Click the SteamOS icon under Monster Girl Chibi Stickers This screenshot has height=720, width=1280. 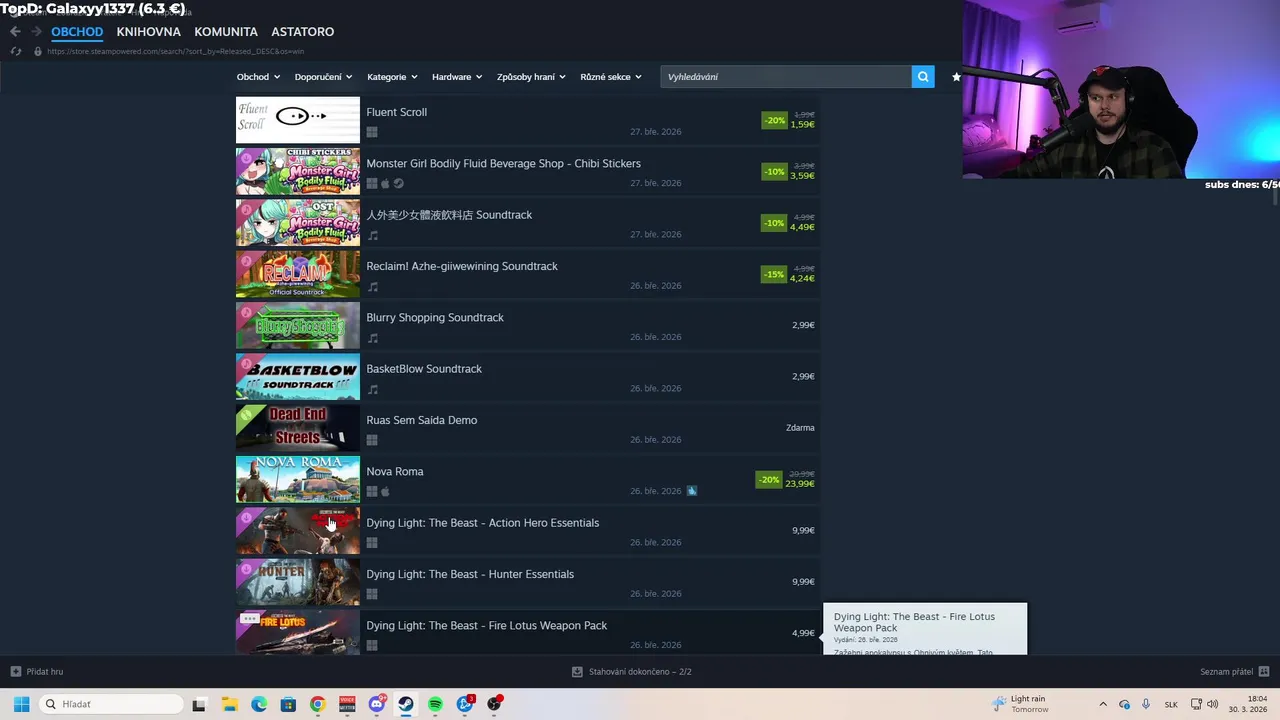point(398,183)
